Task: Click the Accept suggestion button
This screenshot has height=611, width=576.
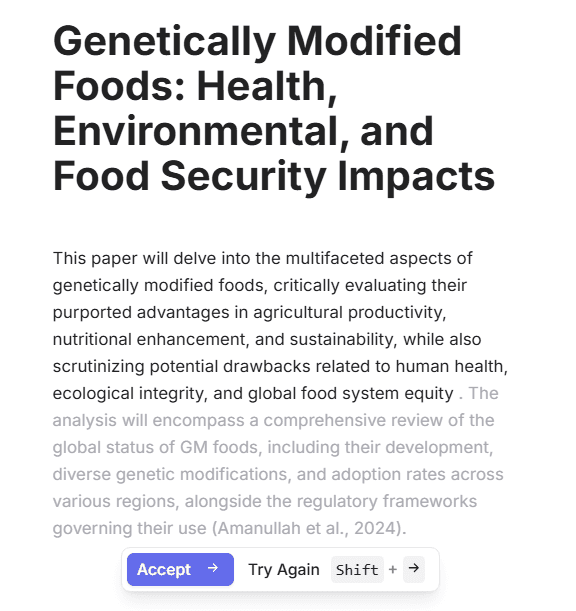Action: (180, 569)
